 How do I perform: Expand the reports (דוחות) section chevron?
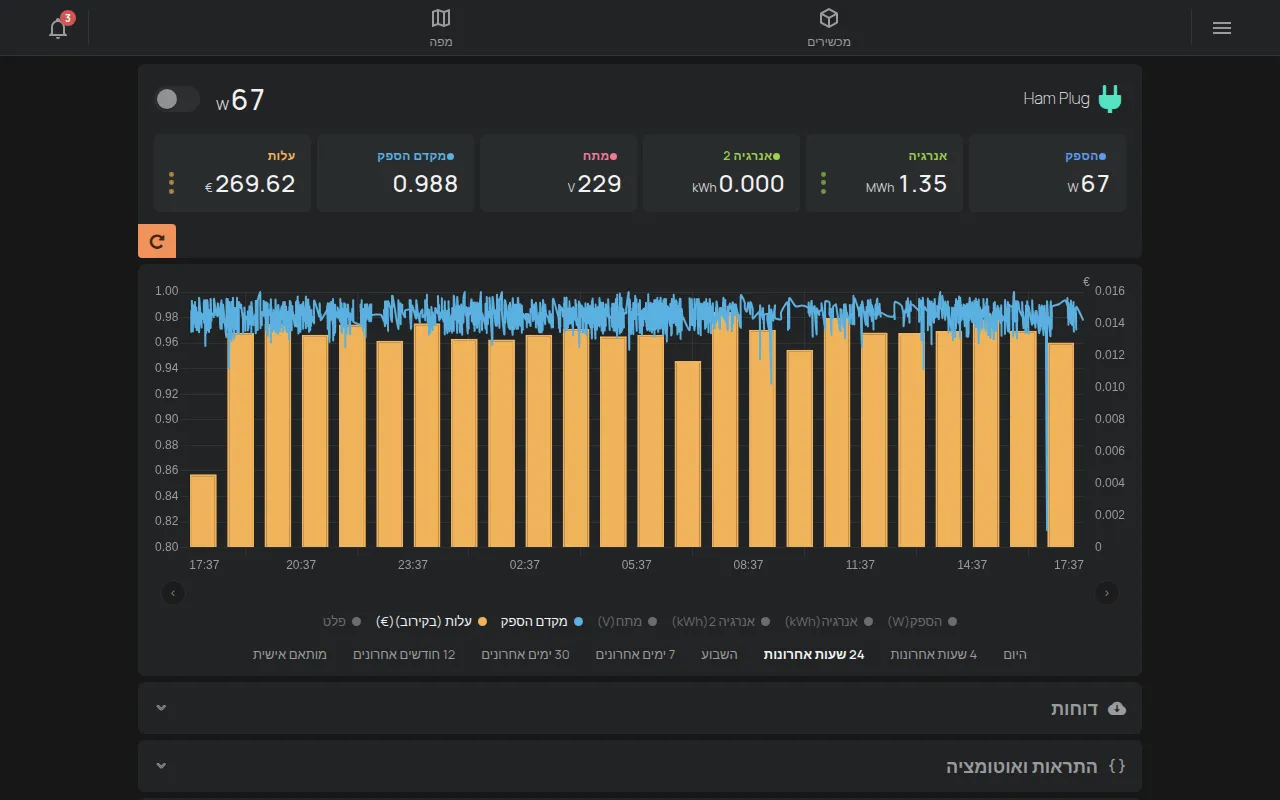[161, 708]
